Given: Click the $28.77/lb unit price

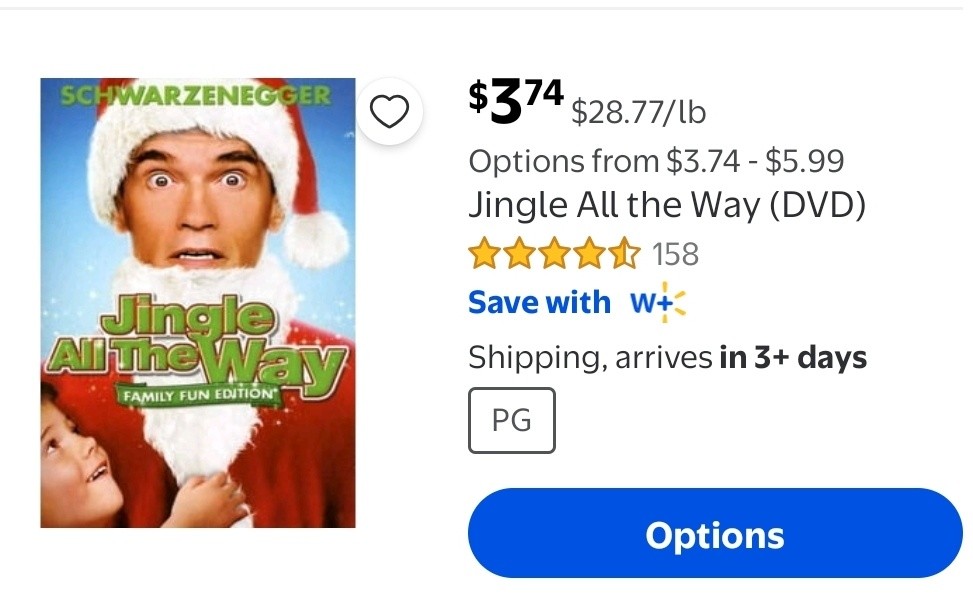Looking at the screenshot, I should click(x=639, y=112).
